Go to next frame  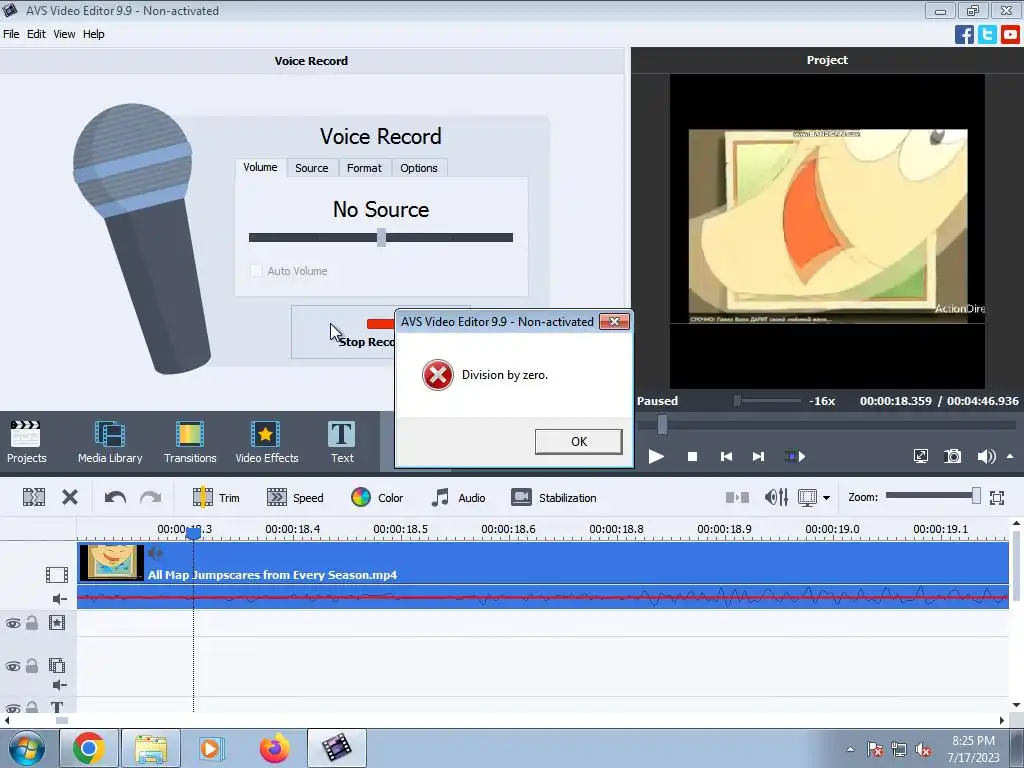click(x=758, y=456)
